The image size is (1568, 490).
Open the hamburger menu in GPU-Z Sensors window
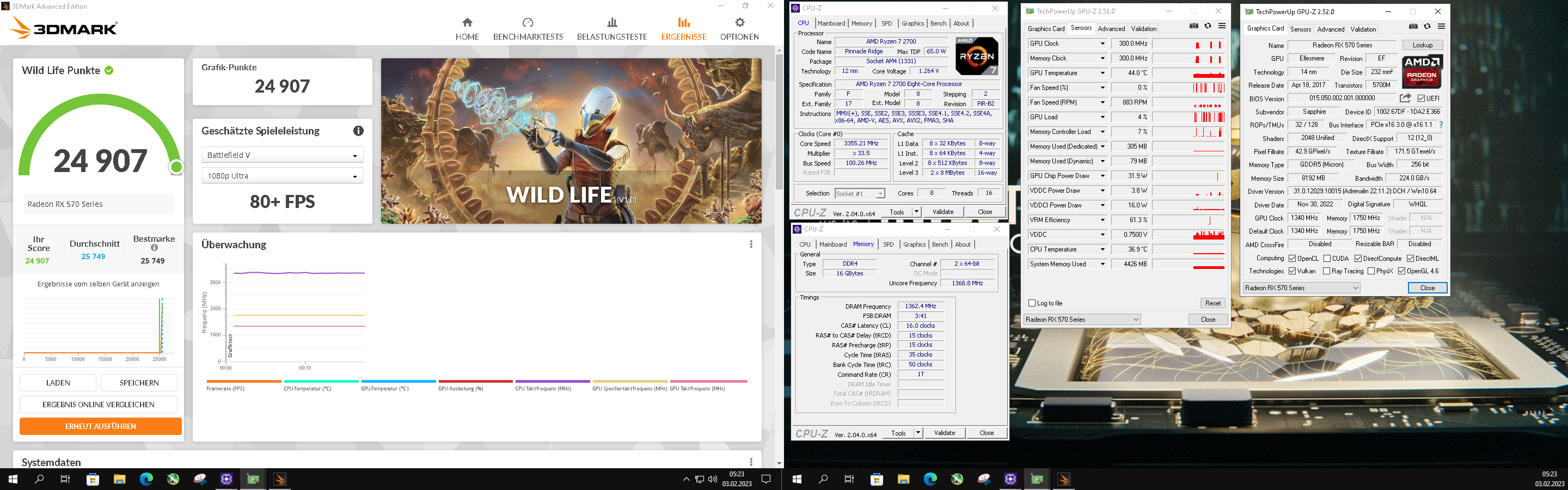[x=1221, y=26]
